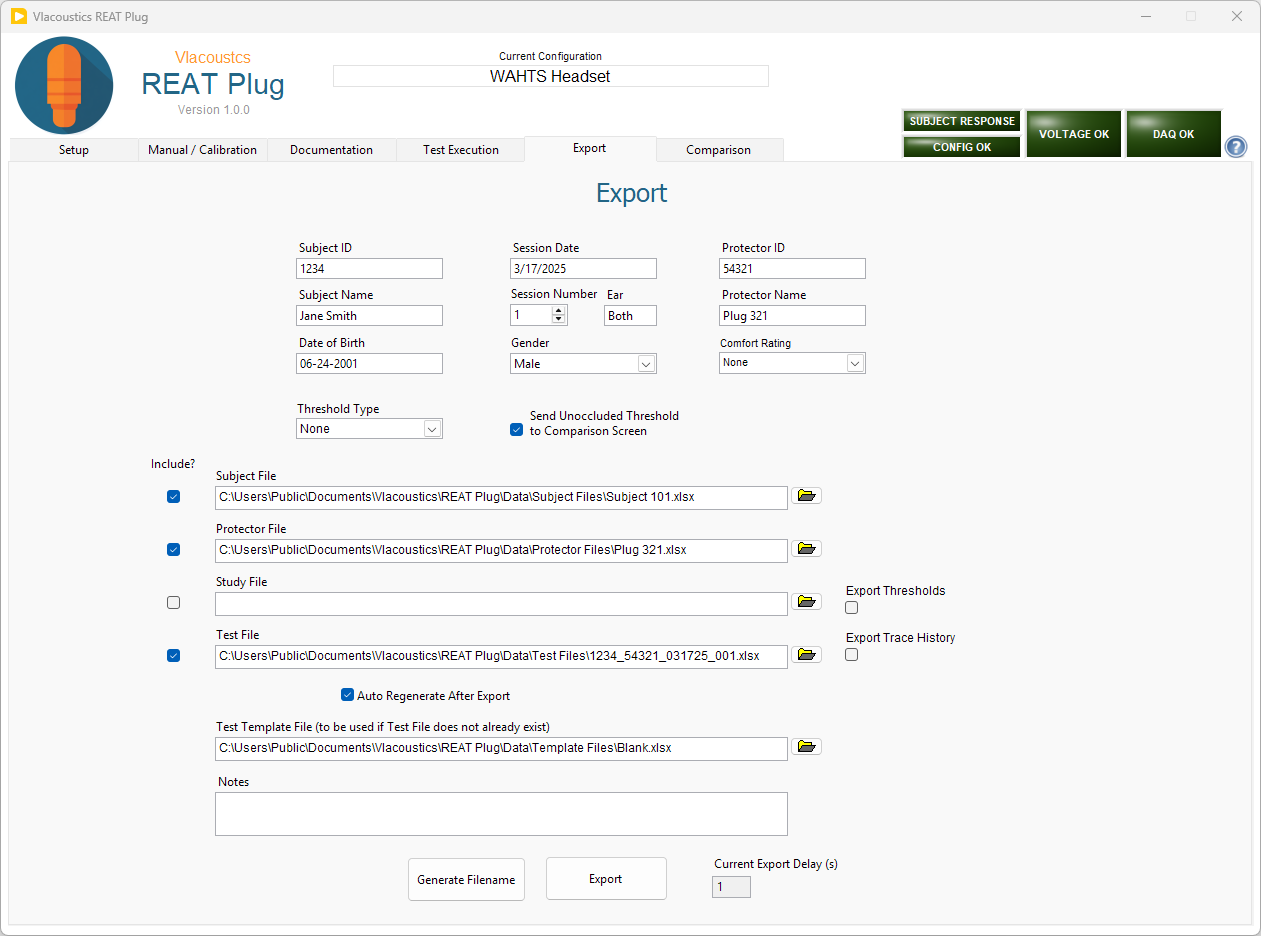Click the Vlacoustics title bar app icon
1261x936 pixels.
[18, 16]
